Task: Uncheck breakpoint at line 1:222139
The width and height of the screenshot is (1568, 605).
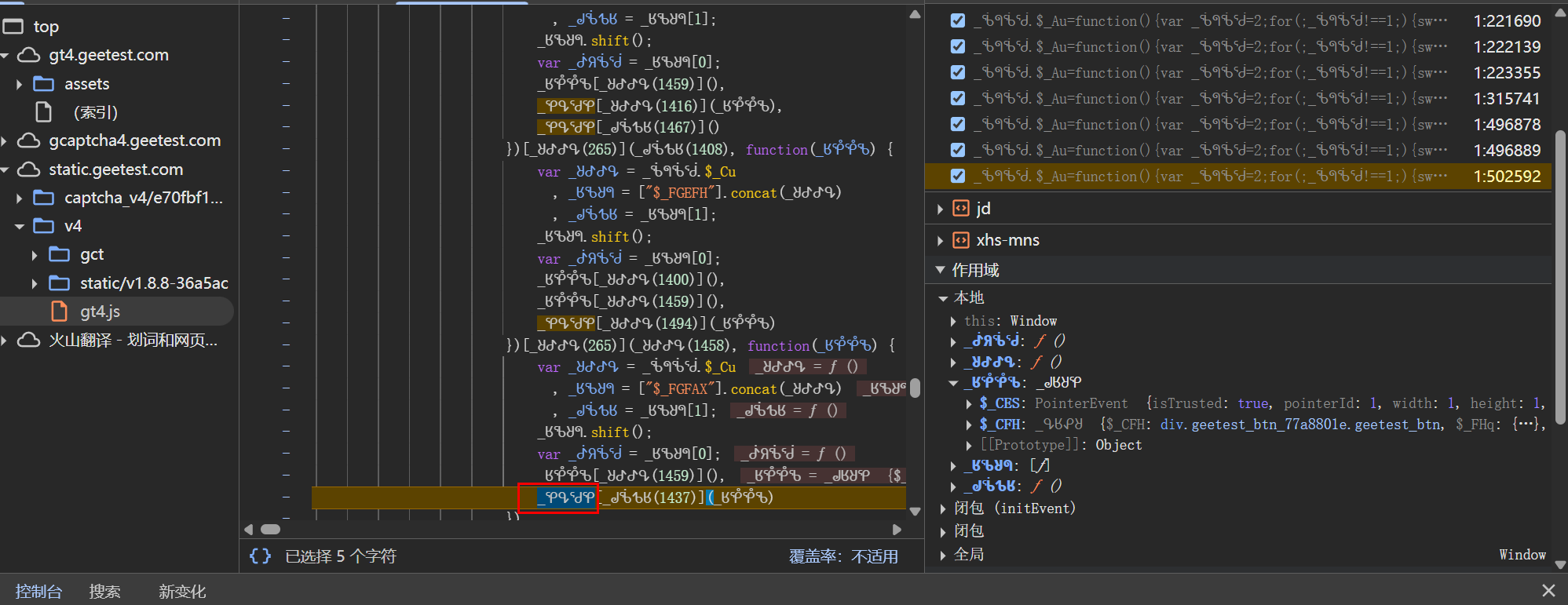Action: (958, 46)
